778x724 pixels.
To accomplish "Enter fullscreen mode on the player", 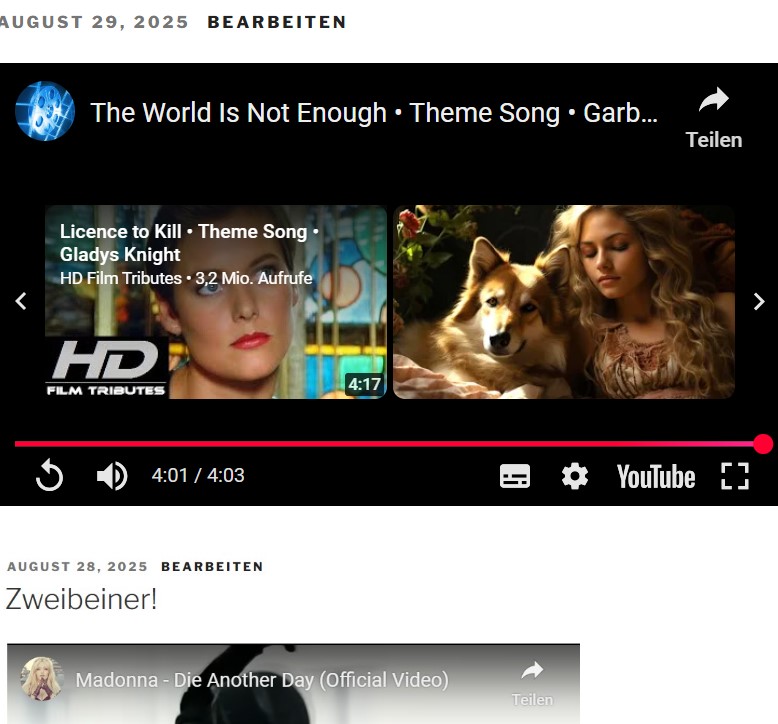I will [x=735, y=476].
